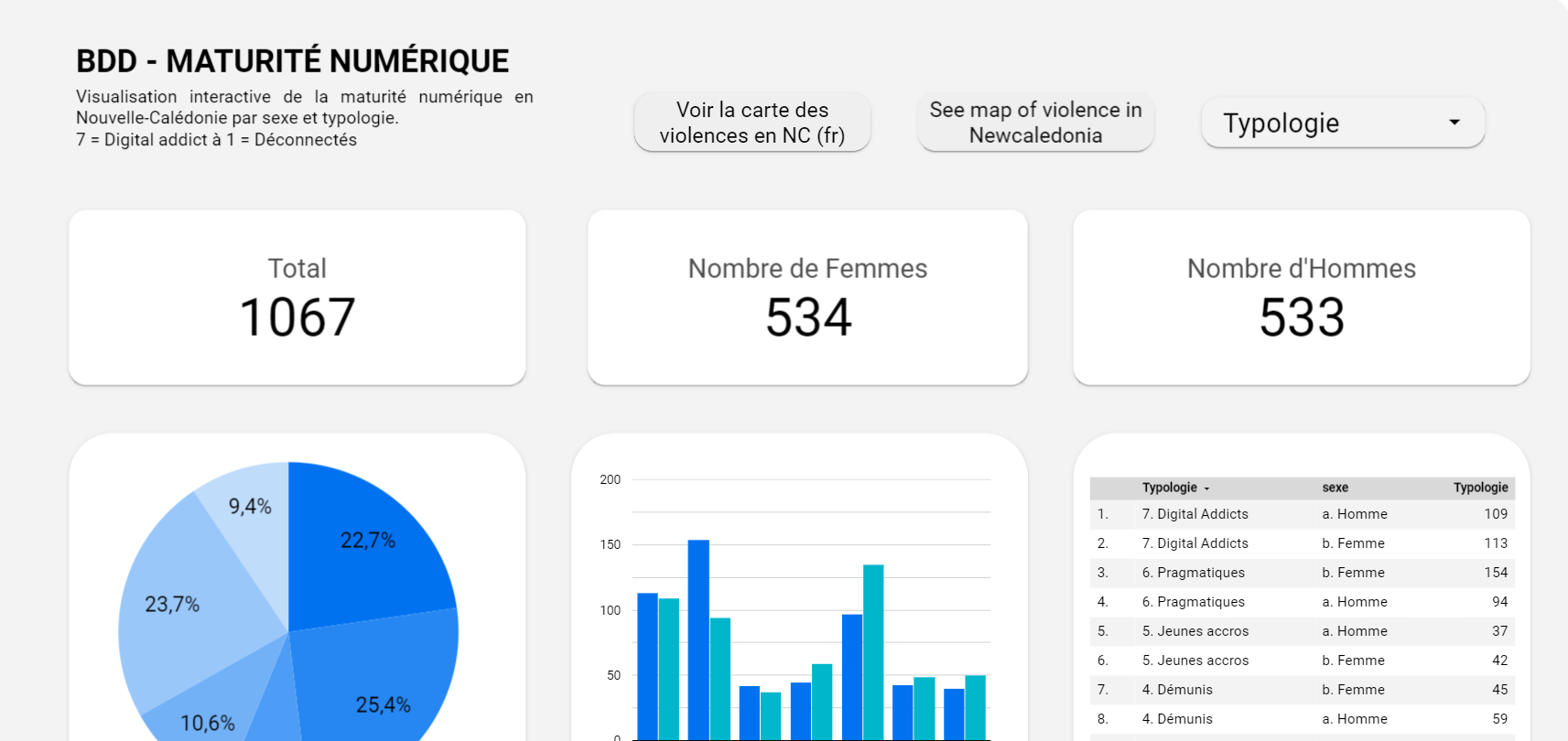Click the right-aligned Typologie count column header
Viewport: 1568px width, 741px height.
pos(1480,488)
